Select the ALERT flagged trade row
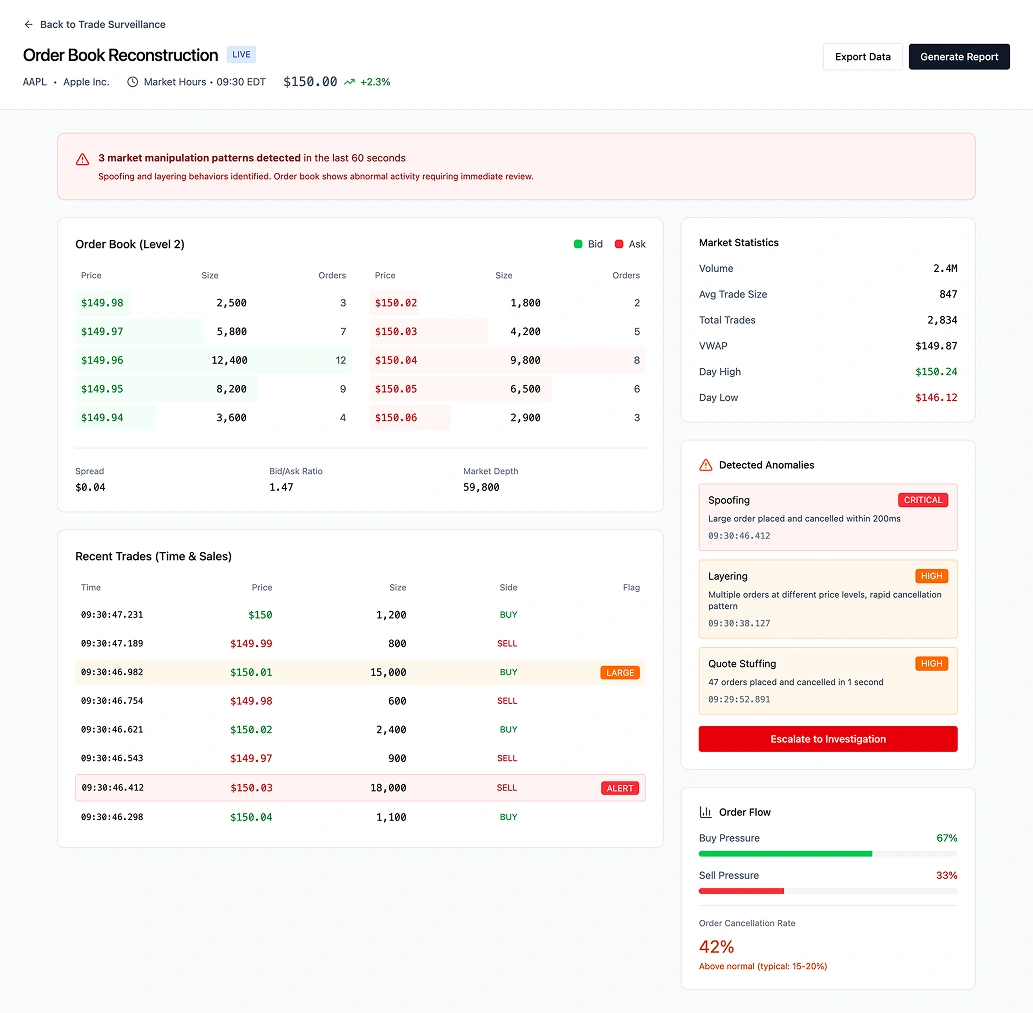The width and height of the screenshot is (1033, 1013). click(360, 787)
